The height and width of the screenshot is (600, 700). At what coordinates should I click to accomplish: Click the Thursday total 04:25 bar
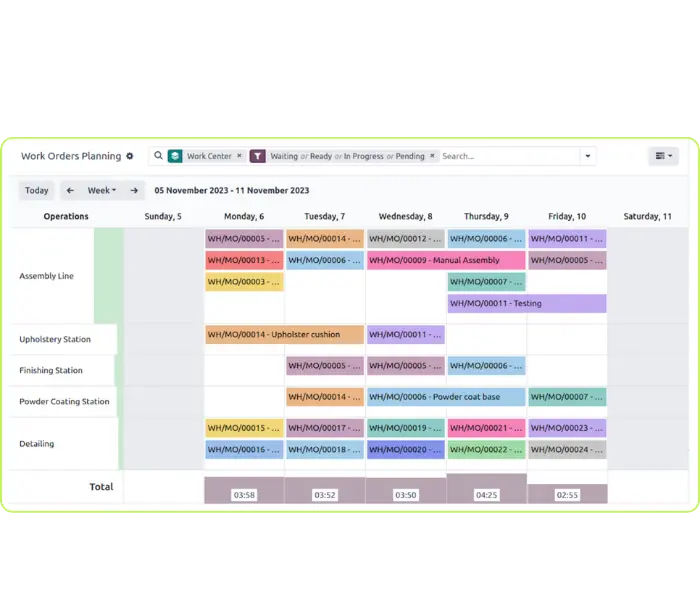486,489
